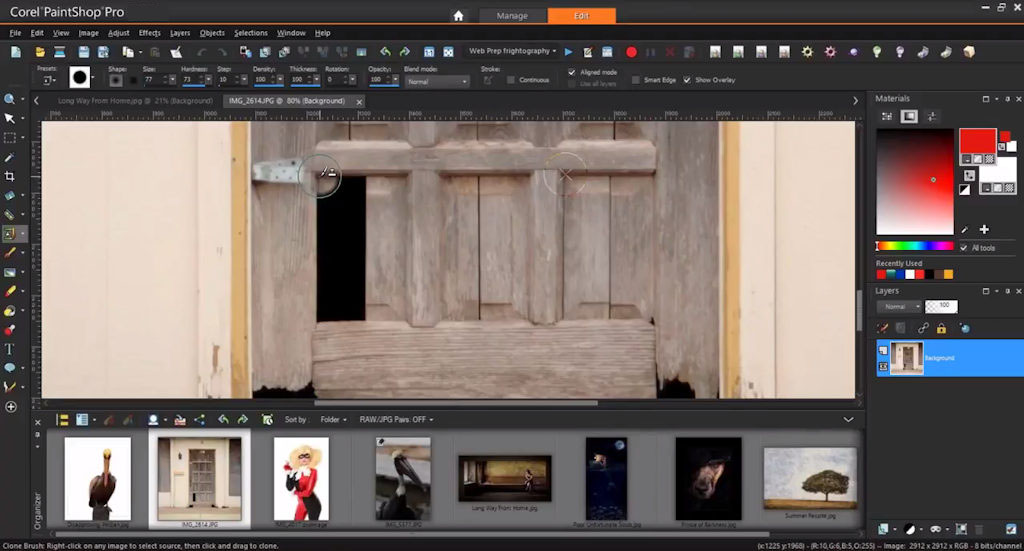Rotate left using Organizer blue arrow

(223, 420)
